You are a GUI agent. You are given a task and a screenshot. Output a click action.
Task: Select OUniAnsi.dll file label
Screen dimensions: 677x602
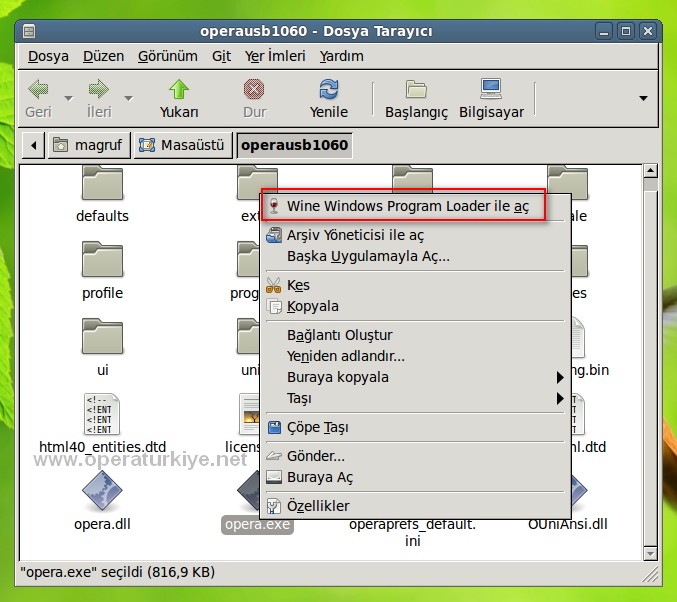[x=567, y=524]
